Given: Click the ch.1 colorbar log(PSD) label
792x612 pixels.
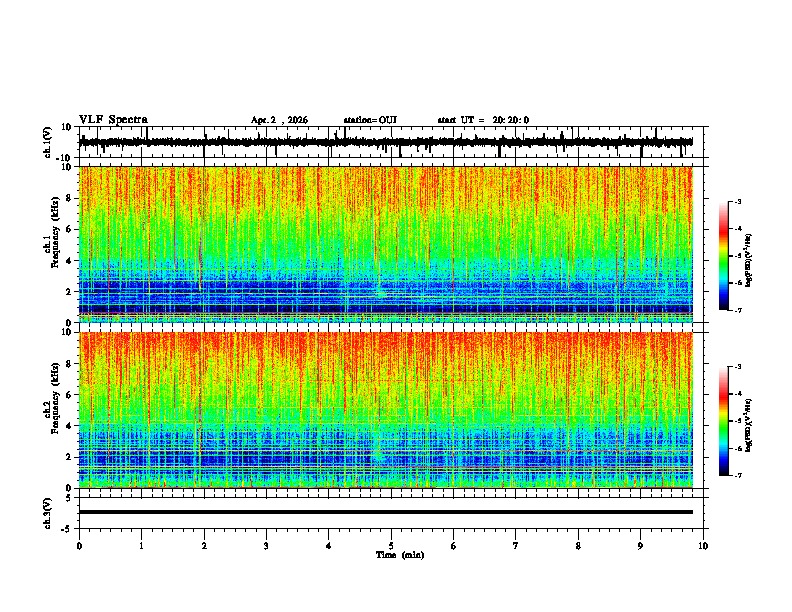Looking at the screenshot, I should [x=749, y=261].
